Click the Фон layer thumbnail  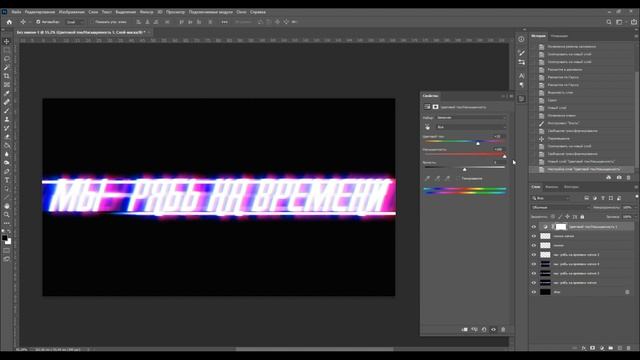pos(545,292)
